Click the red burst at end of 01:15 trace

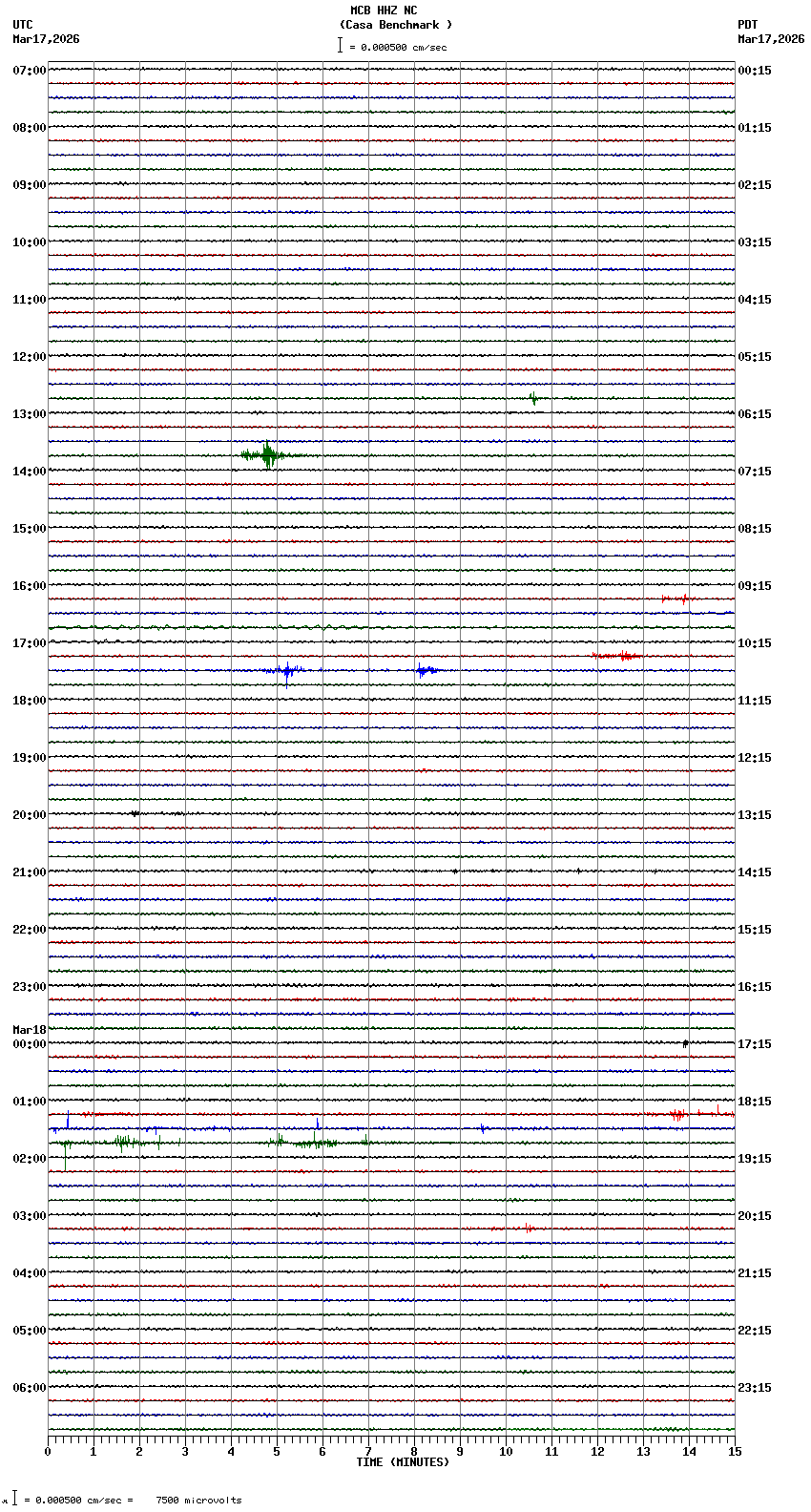(679, 1114)
